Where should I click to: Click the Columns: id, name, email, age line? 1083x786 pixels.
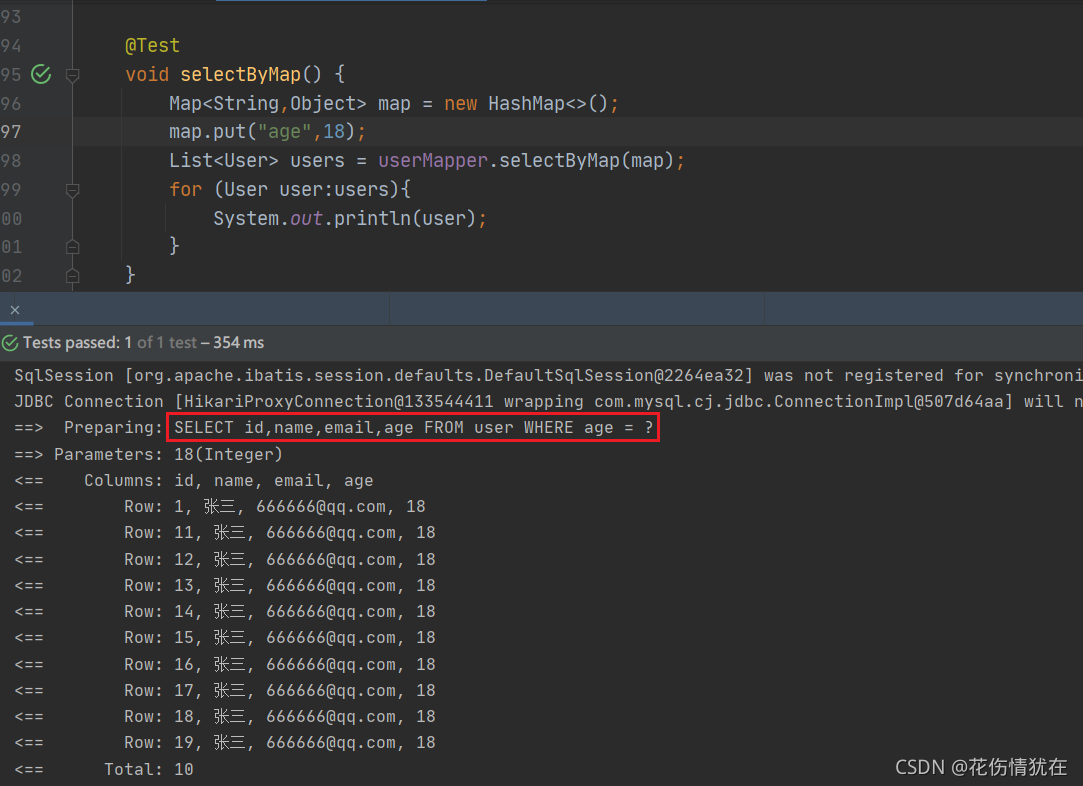coord(194,481)
